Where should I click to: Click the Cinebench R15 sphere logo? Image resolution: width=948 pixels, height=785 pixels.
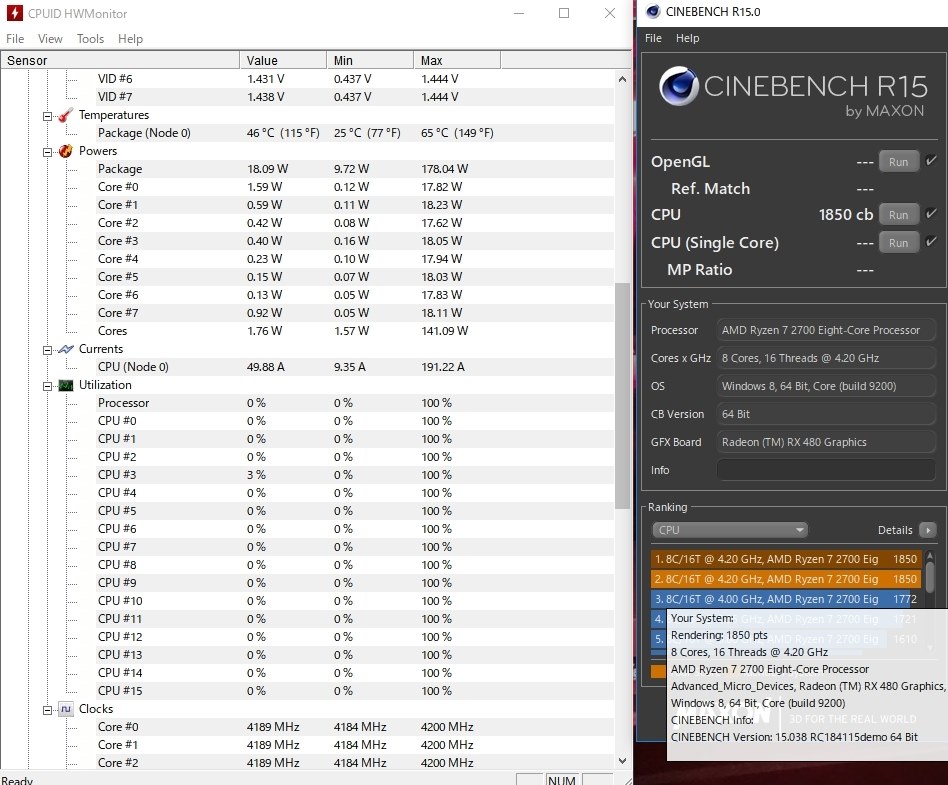click(679, 86)
